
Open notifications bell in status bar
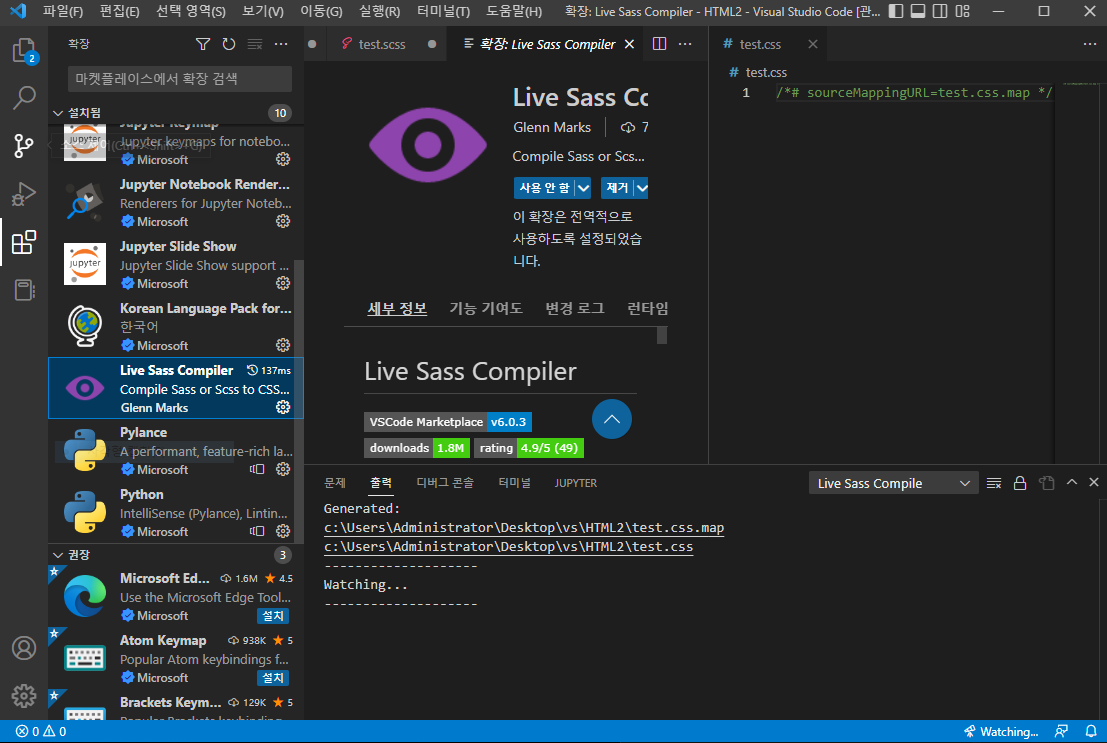point(1091,732)
